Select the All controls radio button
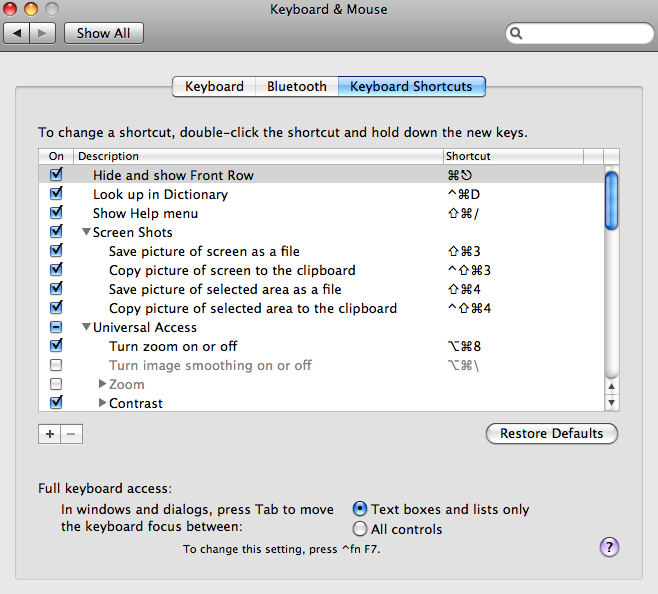This screenshot has width=658, height=594. coord(360,529)
